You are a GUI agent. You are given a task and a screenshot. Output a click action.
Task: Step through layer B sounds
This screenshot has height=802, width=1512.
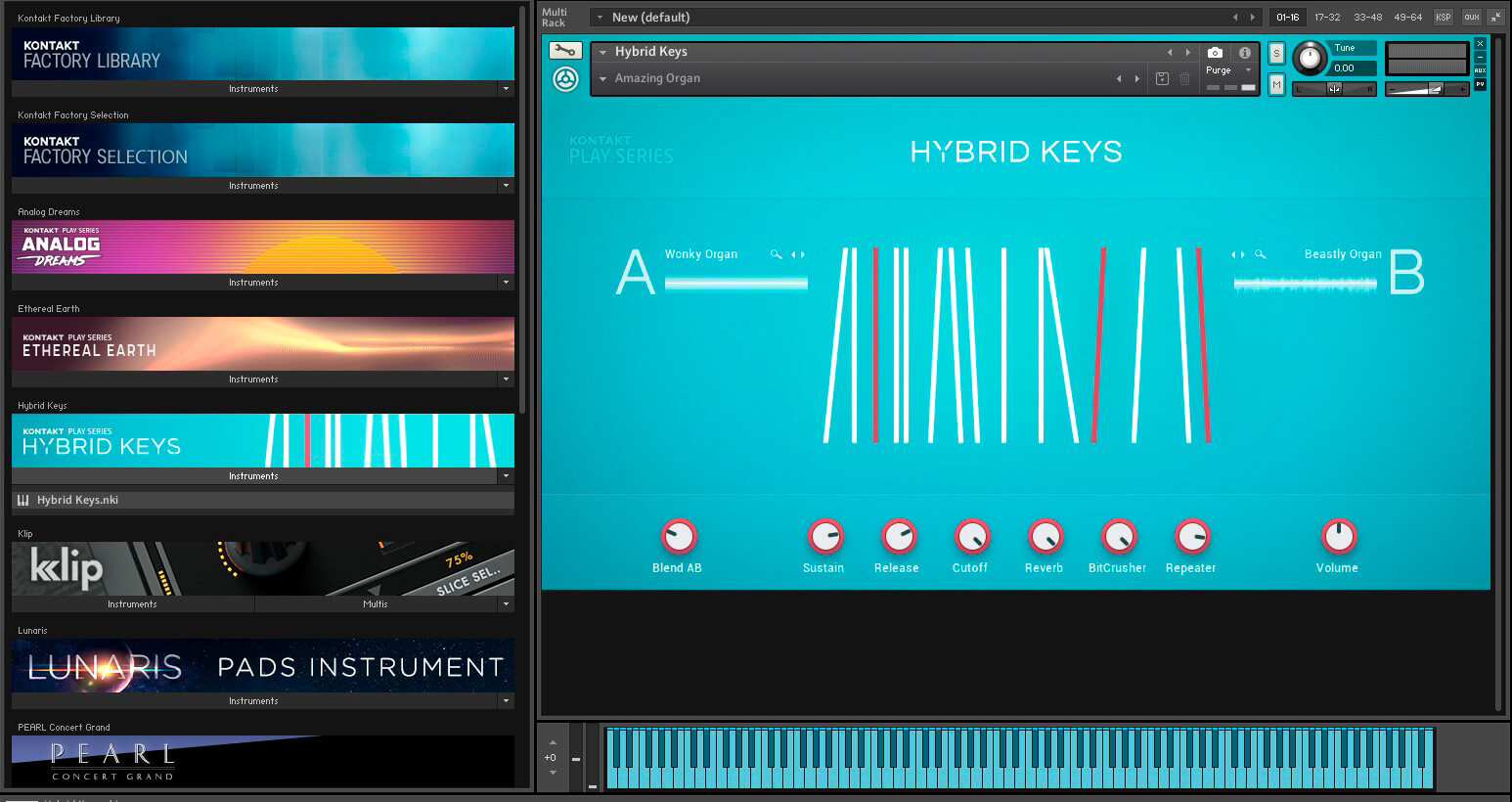(1238, 254)
